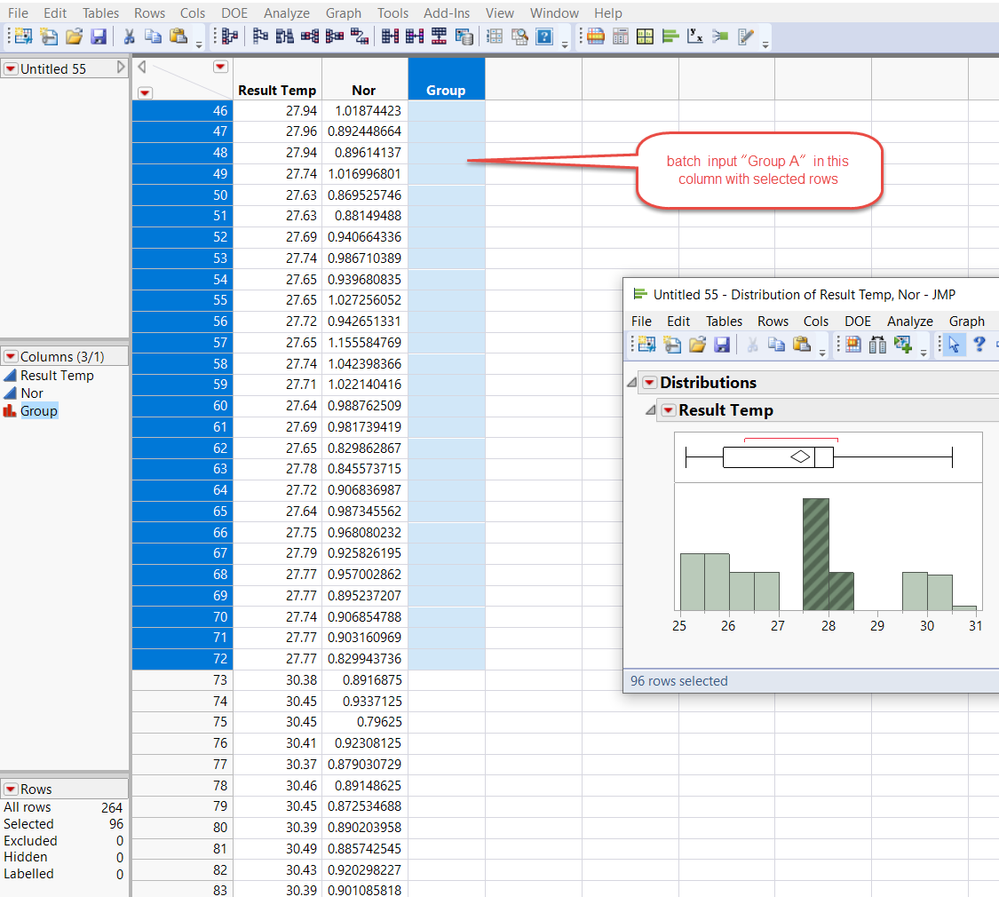
Task: Launch Fit Y by X analysis icon
Action: (x=694, y=36)
